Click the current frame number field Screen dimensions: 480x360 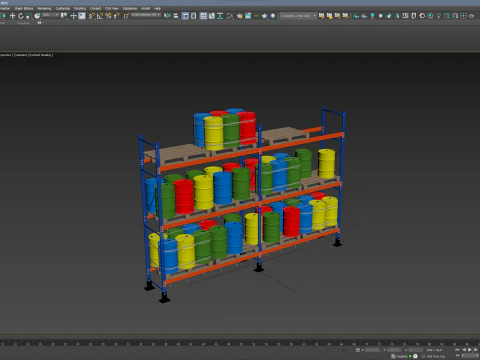pyautogui.click(x=470, y=356)
